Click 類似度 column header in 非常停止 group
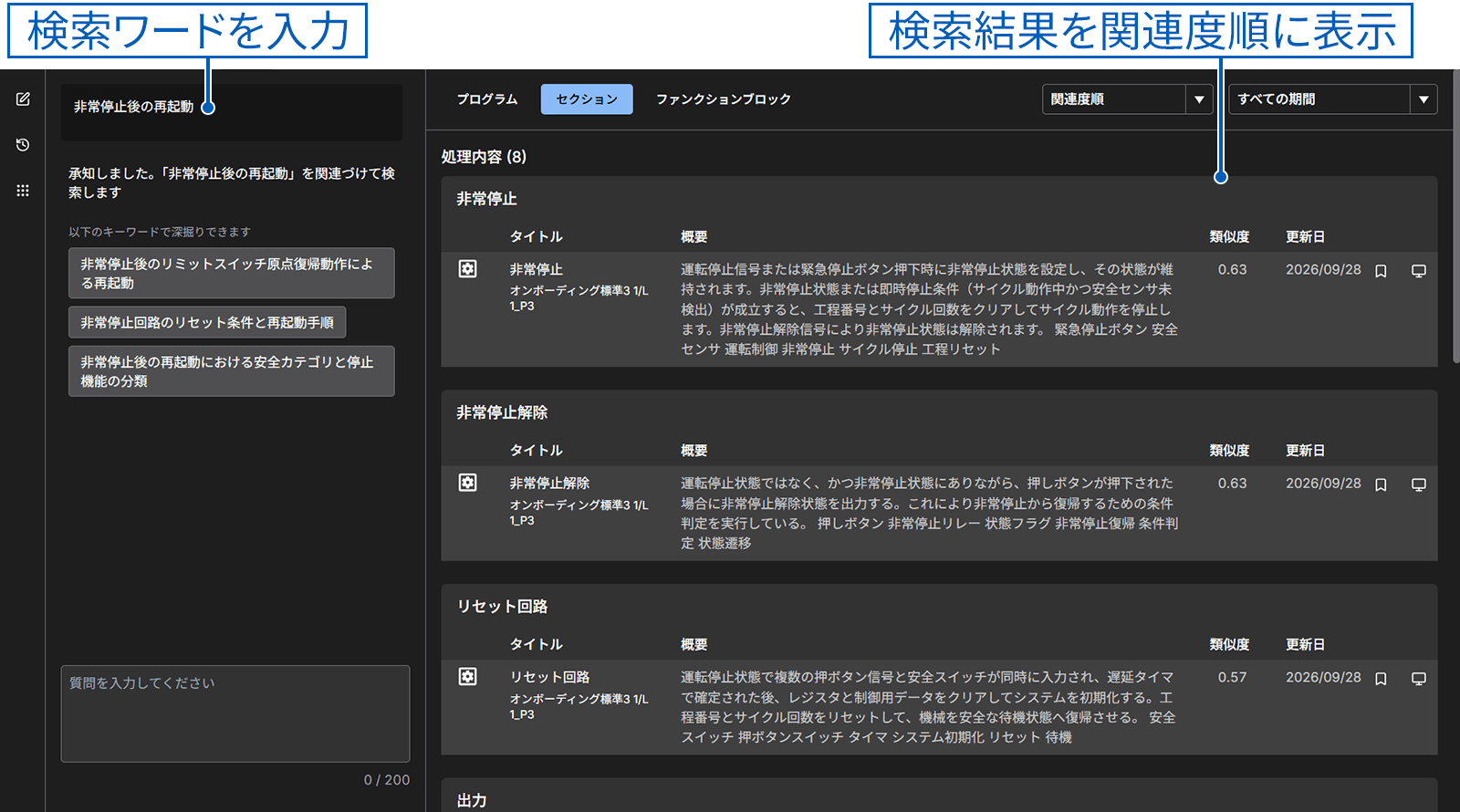 click(1230, 237)
